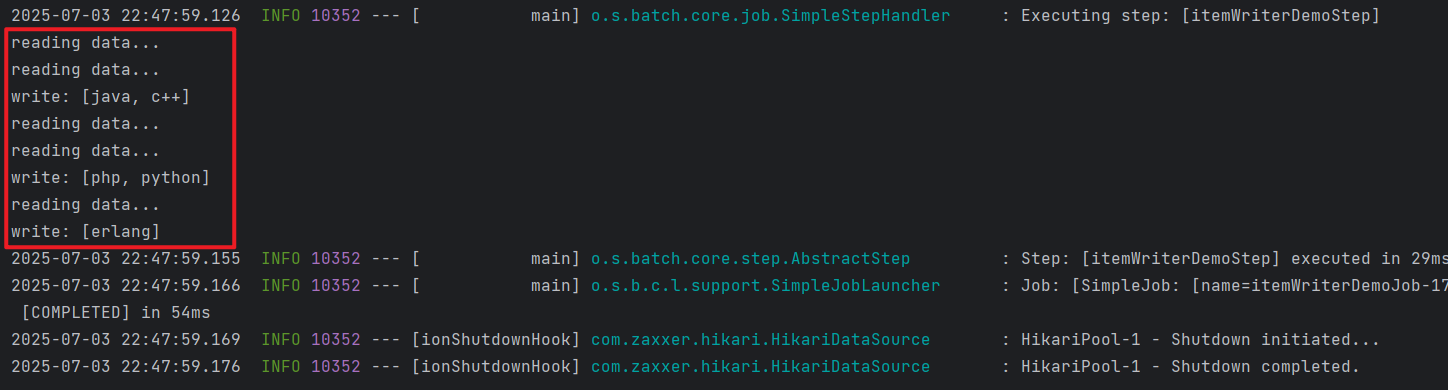Click the timestamp 22:47:59.155

tap(181, 258)
